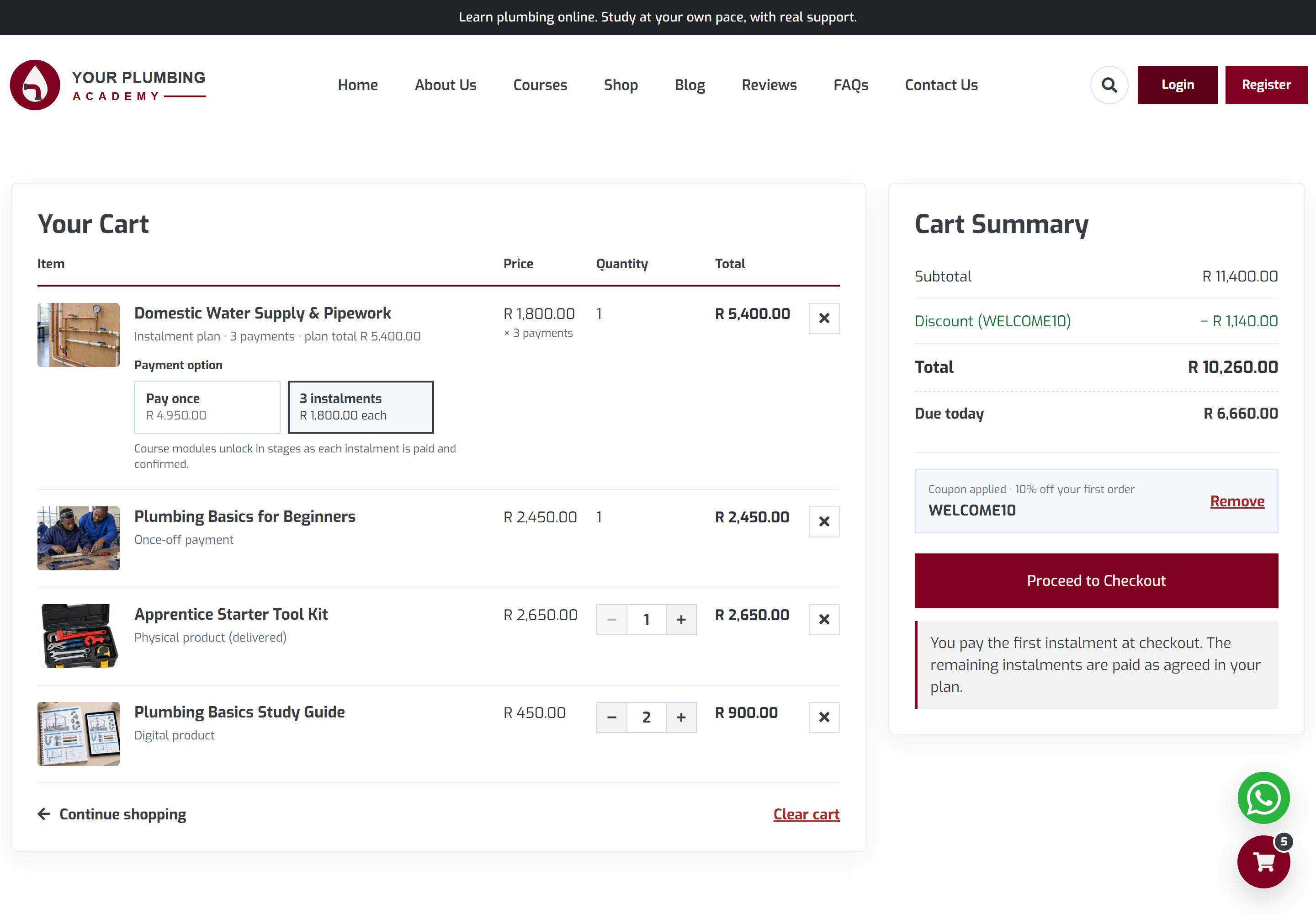
Task: Remove Plumbing Basics for Beginners from cart
Action: [824, 522]
